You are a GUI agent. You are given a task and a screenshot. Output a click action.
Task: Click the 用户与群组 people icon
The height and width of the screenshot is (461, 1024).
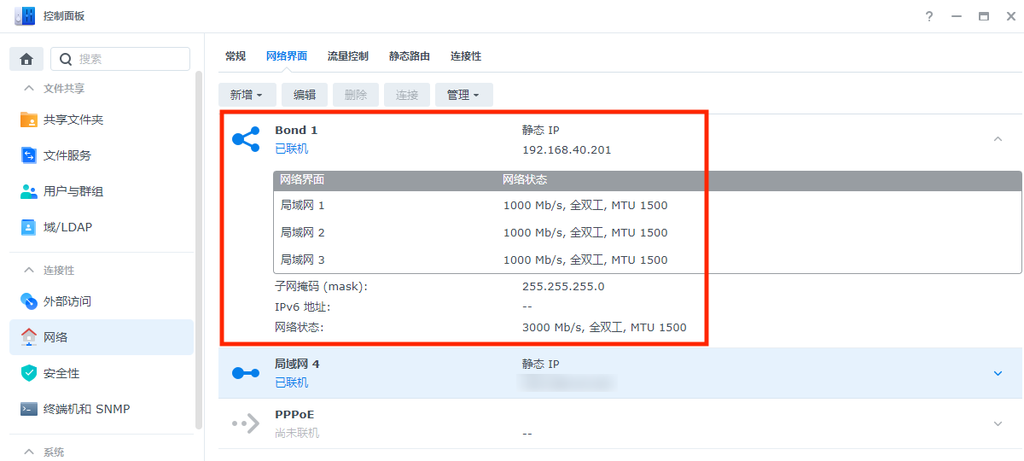[x=29, y=191]
